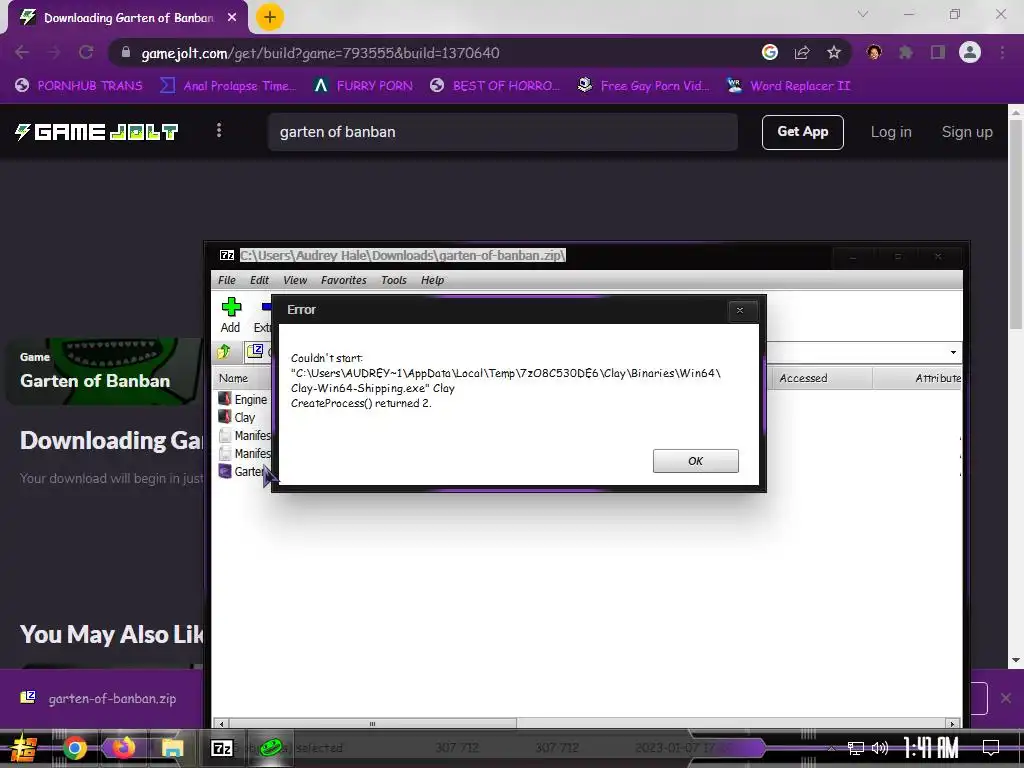
Task: Open File Explorer from the taskbar
Action: (x=172, y=748)
